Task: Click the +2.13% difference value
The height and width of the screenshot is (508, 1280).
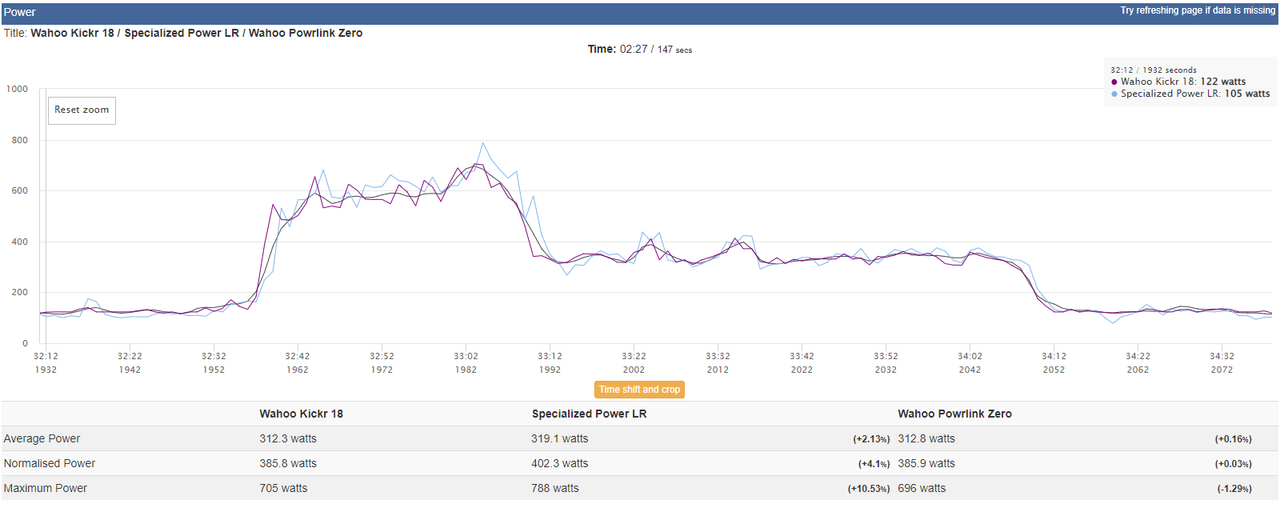Action: pyautogui.click(x=872, y=439)
